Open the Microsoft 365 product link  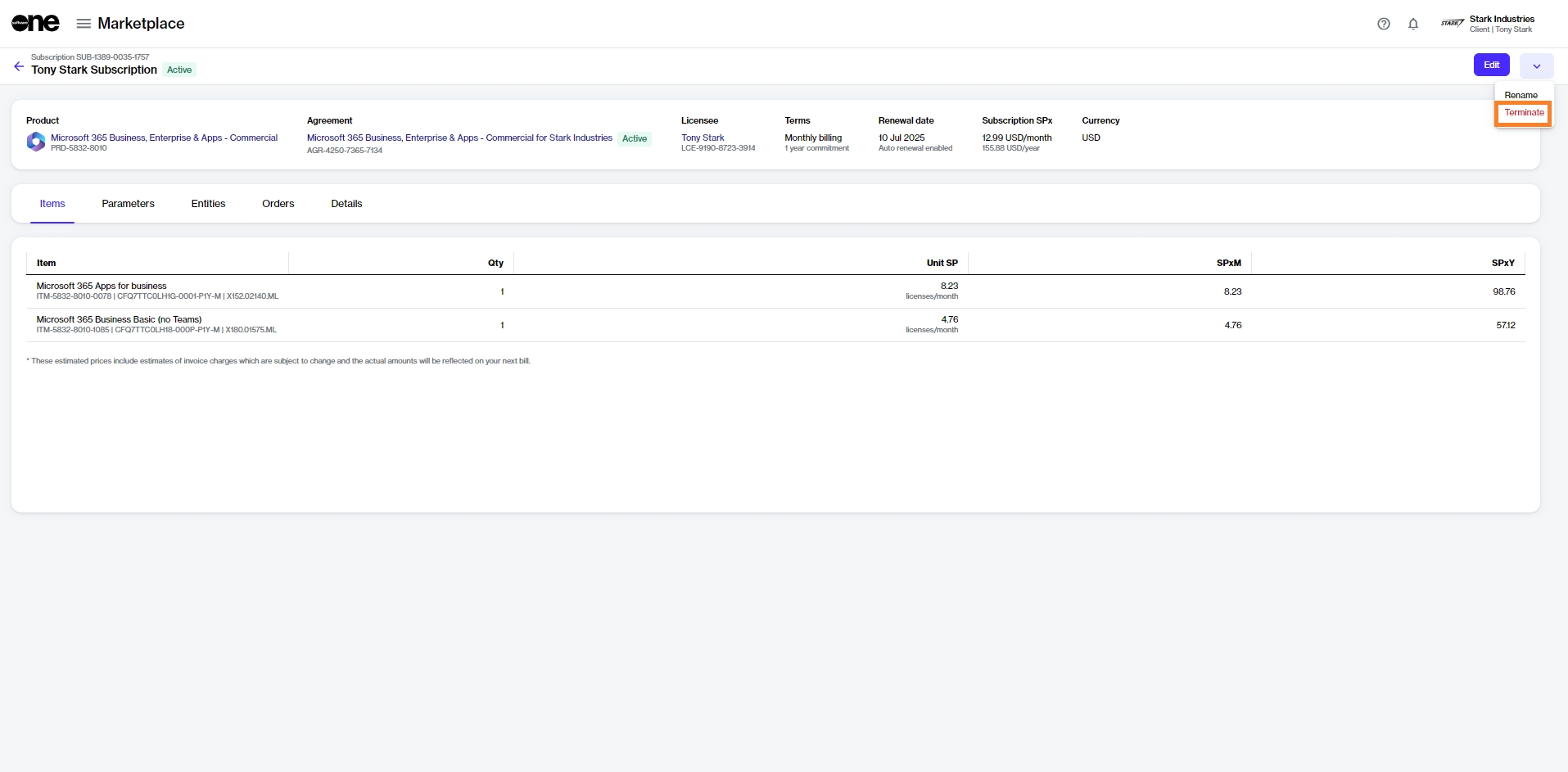click(x=164, y=138)
